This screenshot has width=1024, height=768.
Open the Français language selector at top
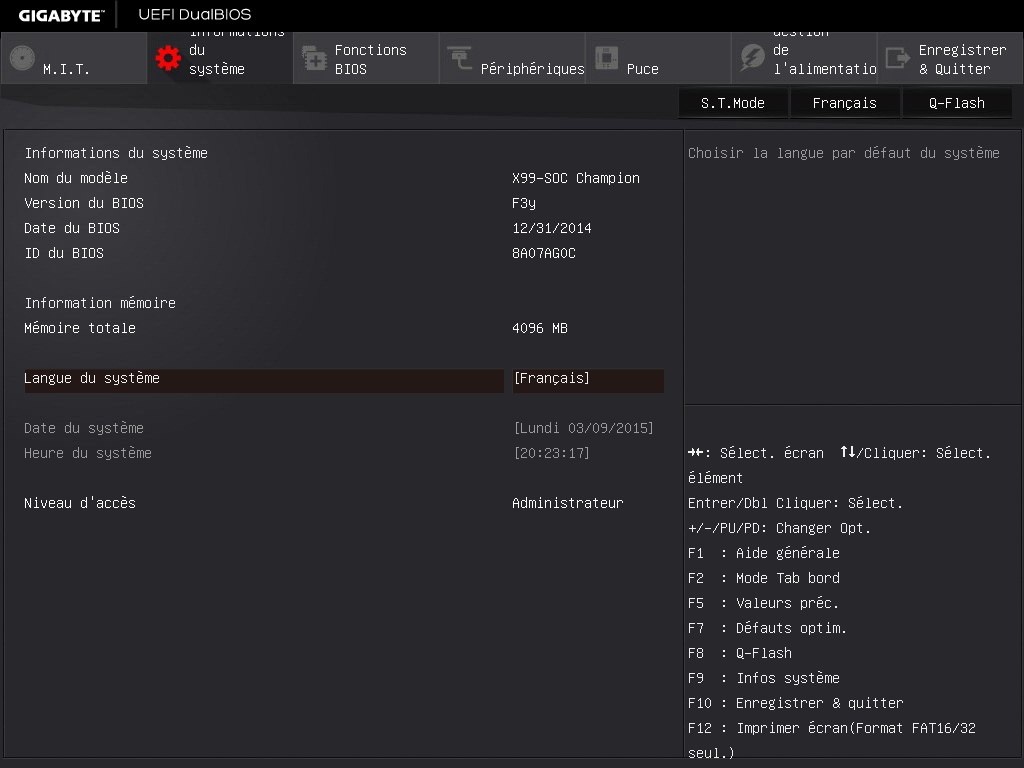pyautogui.click(x=844, y=103)
